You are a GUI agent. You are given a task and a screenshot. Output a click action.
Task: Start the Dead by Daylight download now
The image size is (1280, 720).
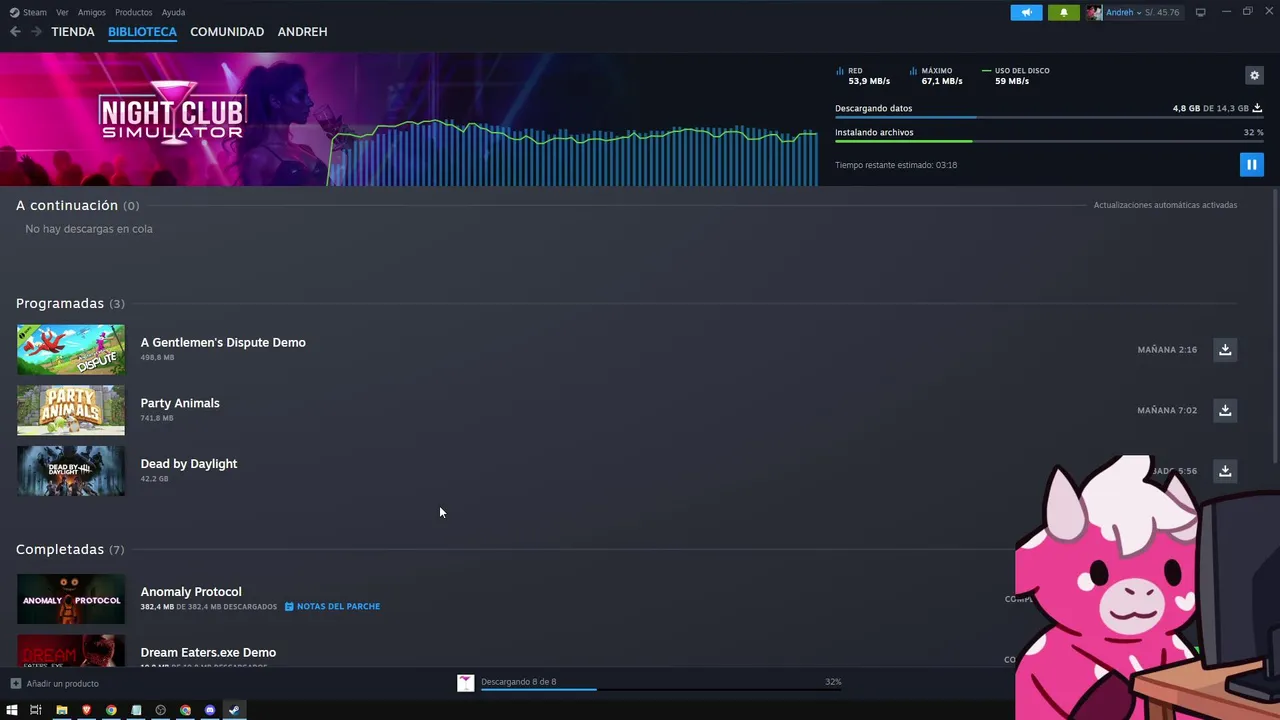[1225, 471]
